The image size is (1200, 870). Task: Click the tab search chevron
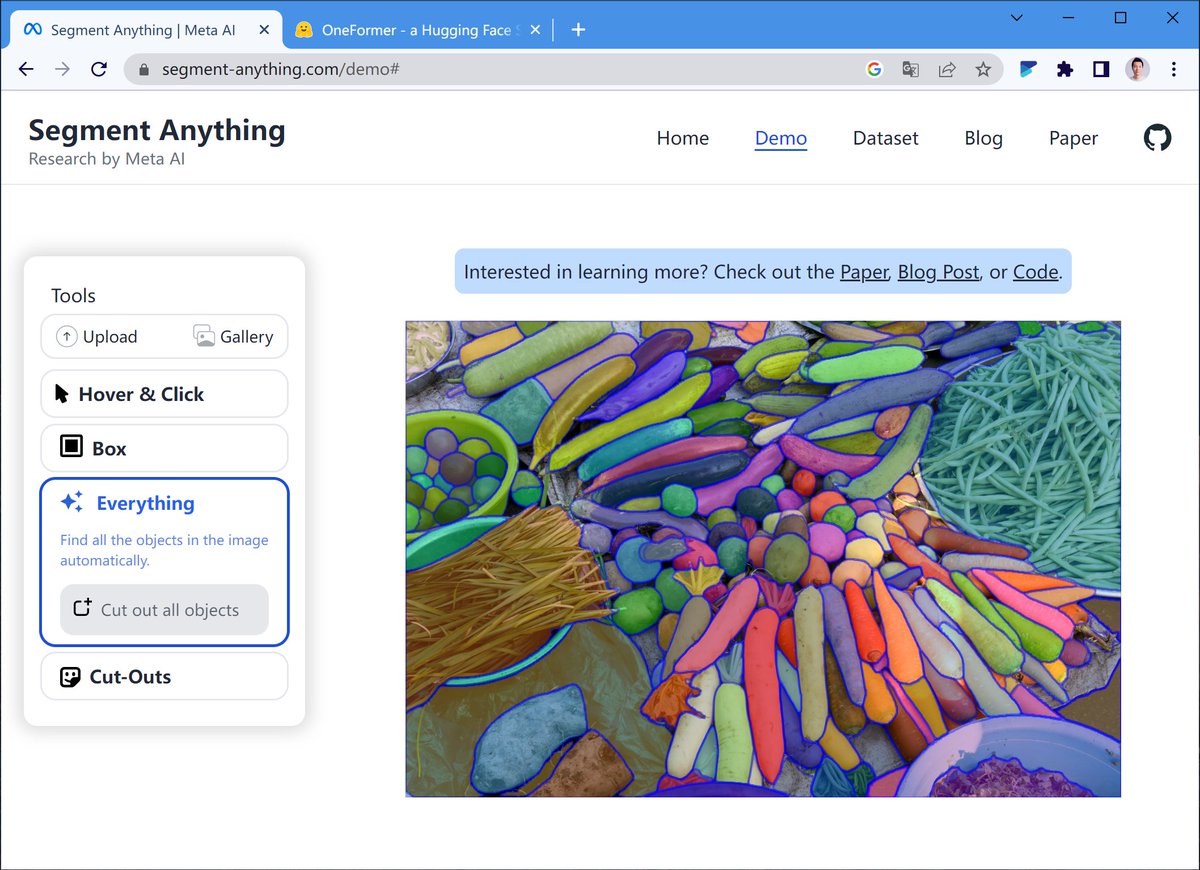[x=1017, y=17]
